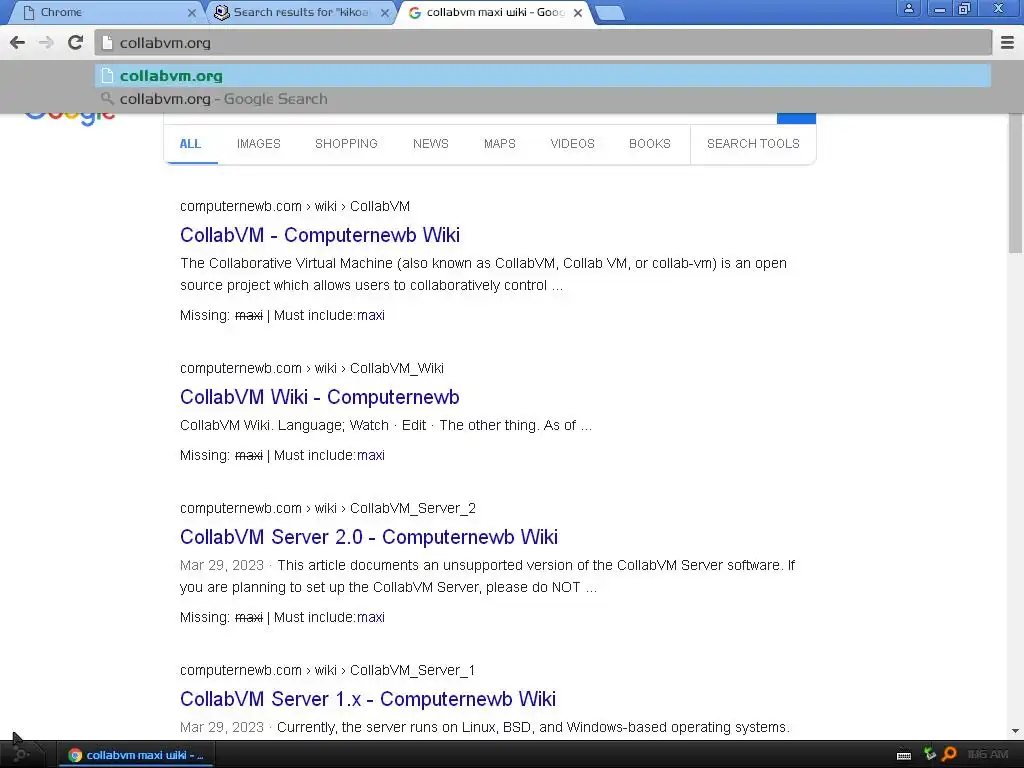Close the 'collabvm maxi wiki' tab
This screenshot has width=1024, height=768.
578,12
